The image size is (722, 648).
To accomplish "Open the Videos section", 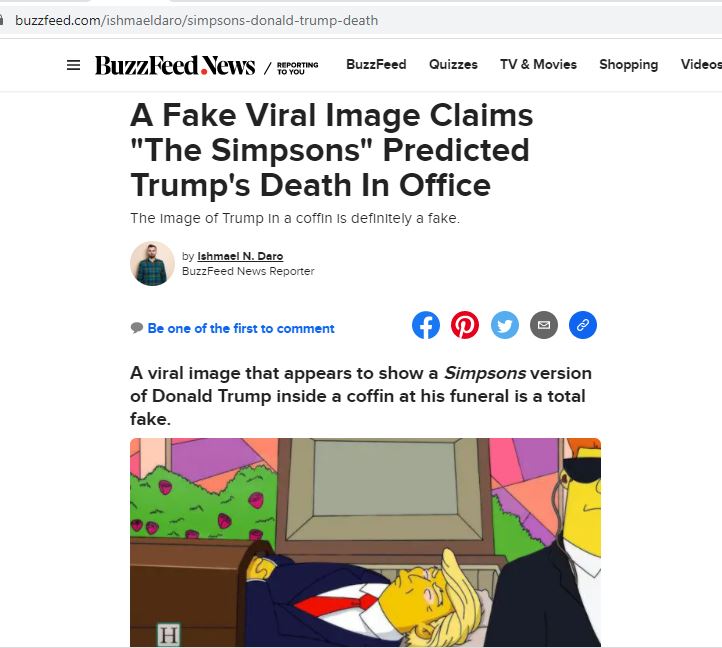I will 700,64.
